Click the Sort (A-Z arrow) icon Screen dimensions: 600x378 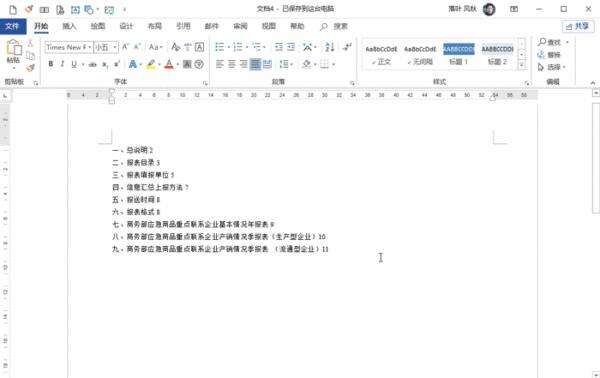[x=329, y=47]
